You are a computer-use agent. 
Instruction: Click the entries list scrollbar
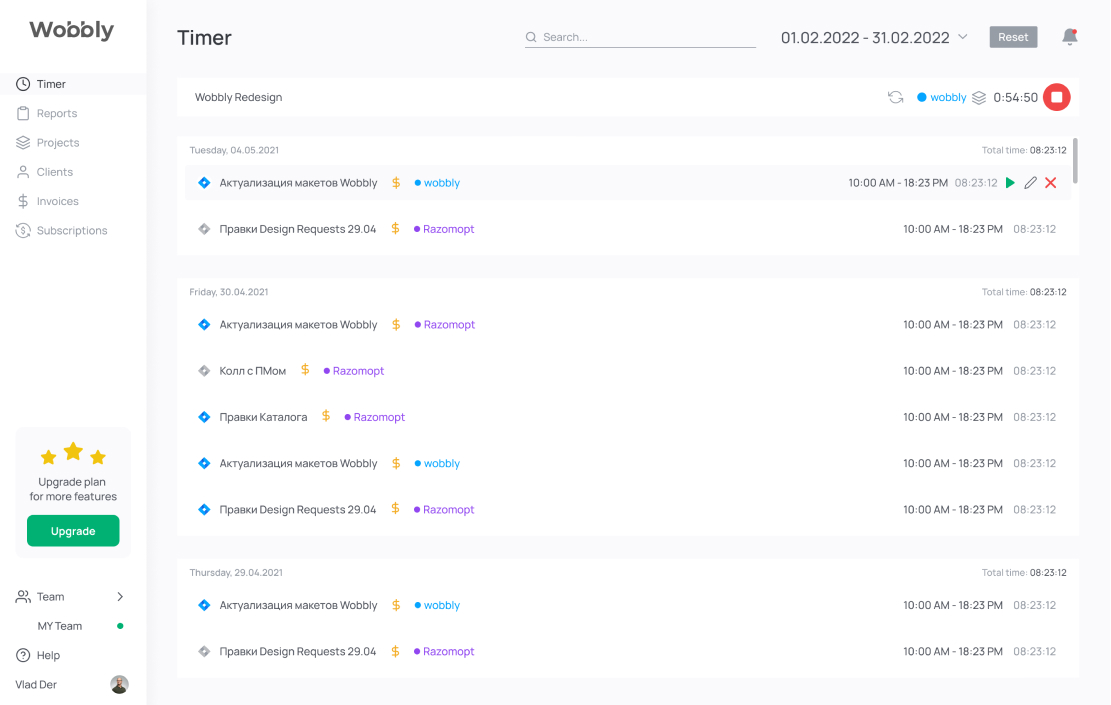pos(1075,161)
